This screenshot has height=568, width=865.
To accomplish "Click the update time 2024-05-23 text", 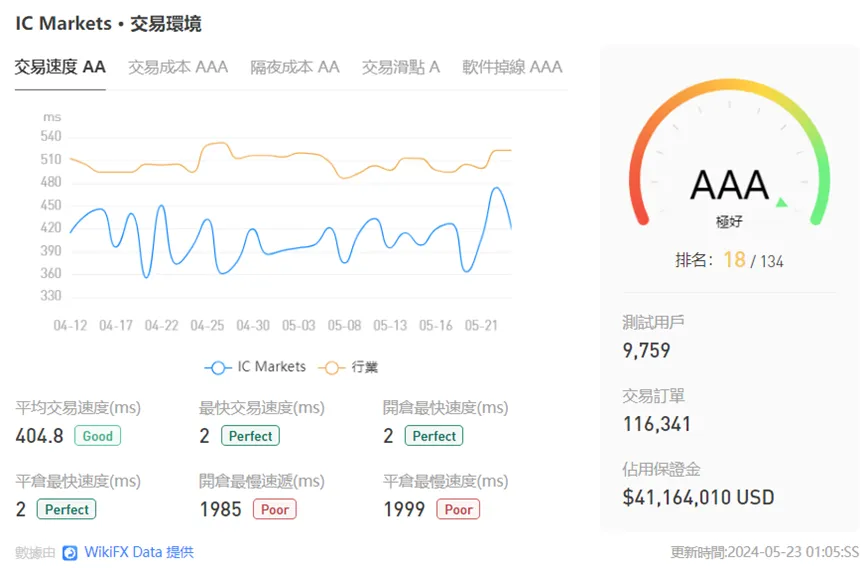I will click(765, 552).
